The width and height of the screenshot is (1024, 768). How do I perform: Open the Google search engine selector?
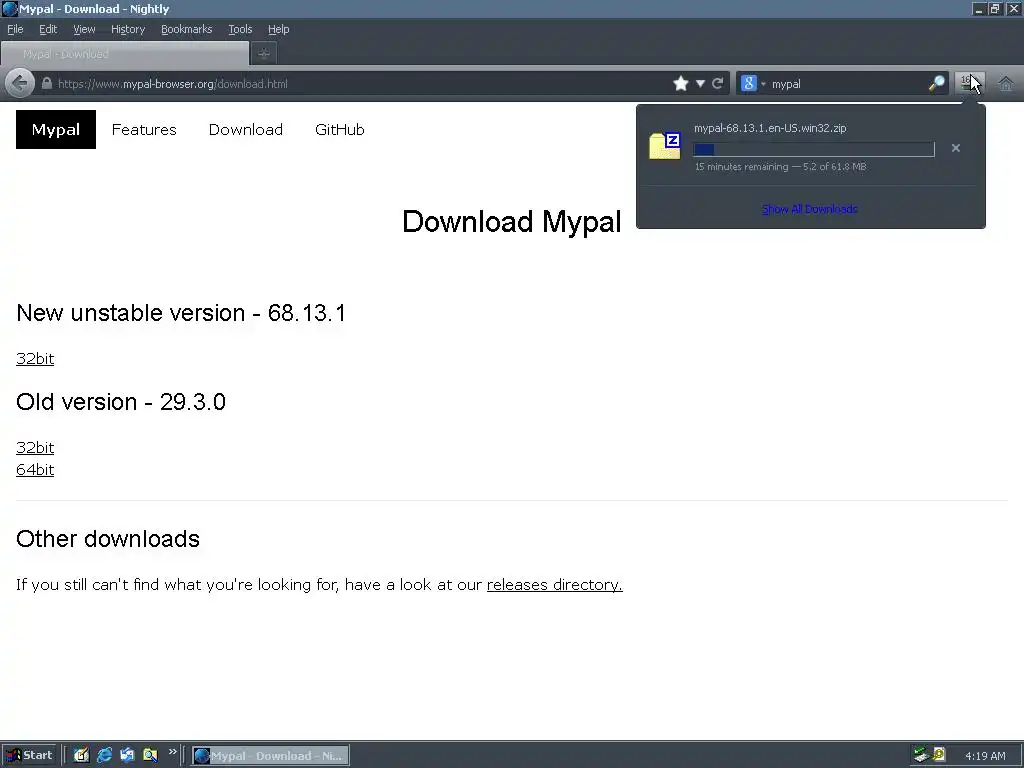click(753, 84)
